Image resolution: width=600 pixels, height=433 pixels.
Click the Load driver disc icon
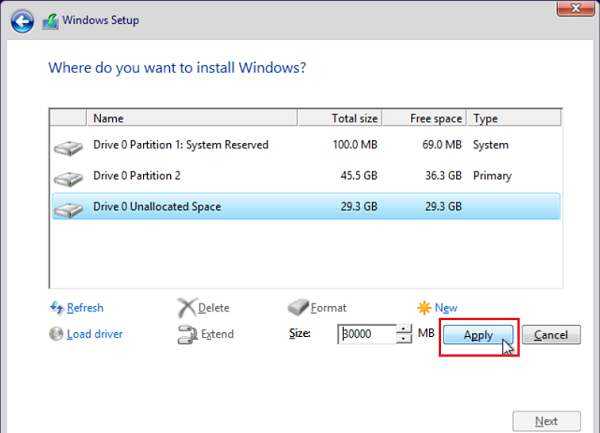pos(57,334)
